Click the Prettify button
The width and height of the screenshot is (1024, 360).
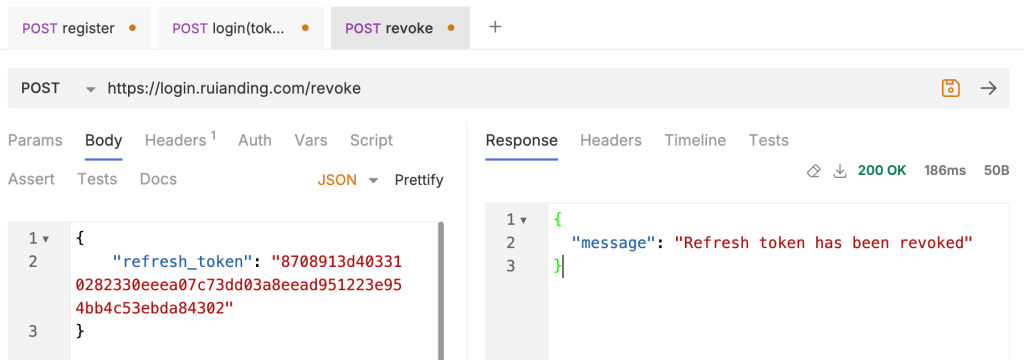pos(419,180)
